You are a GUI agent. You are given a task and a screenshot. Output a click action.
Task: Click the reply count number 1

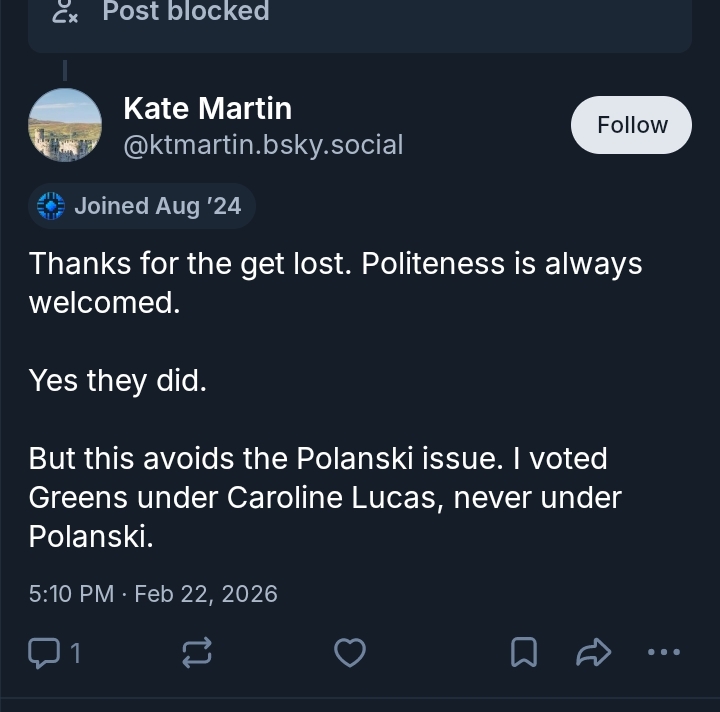75,653
